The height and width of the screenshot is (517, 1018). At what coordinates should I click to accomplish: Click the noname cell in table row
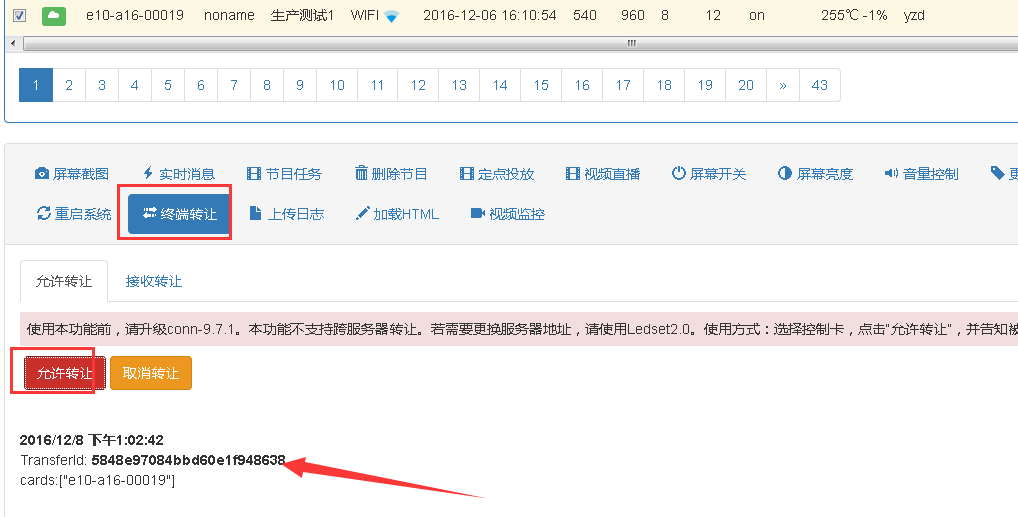click(229, 15)
